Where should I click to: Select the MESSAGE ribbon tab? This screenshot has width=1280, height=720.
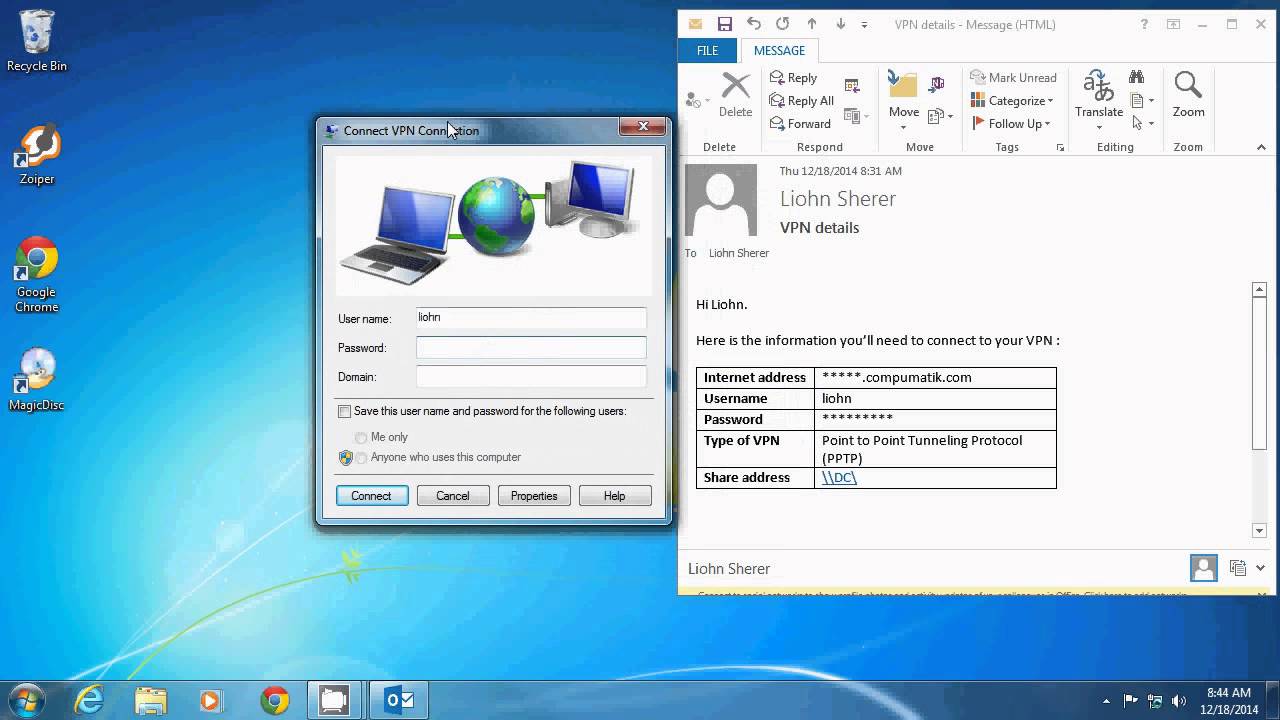(x=779, y=51)
